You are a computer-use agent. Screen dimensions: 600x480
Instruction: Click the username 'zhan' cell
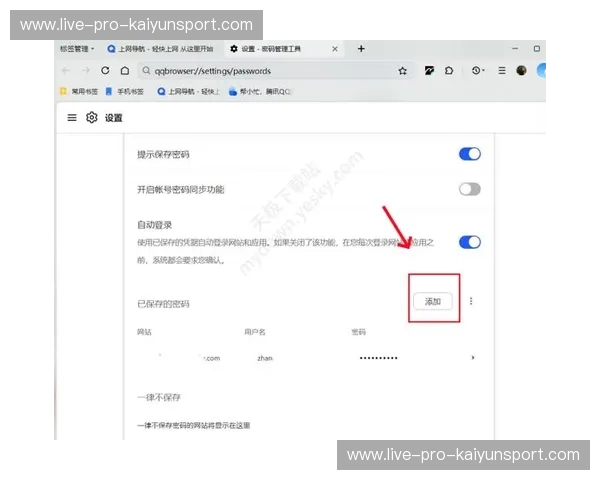coord(265,358)
